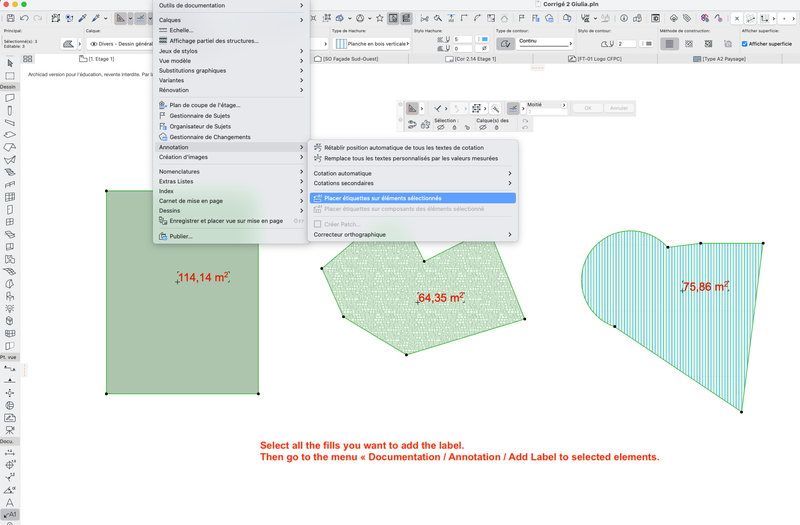Click the star favorites icon in toolbar
Image resolution: width=800 pixels, height=525 pixels.
point(380,18)
